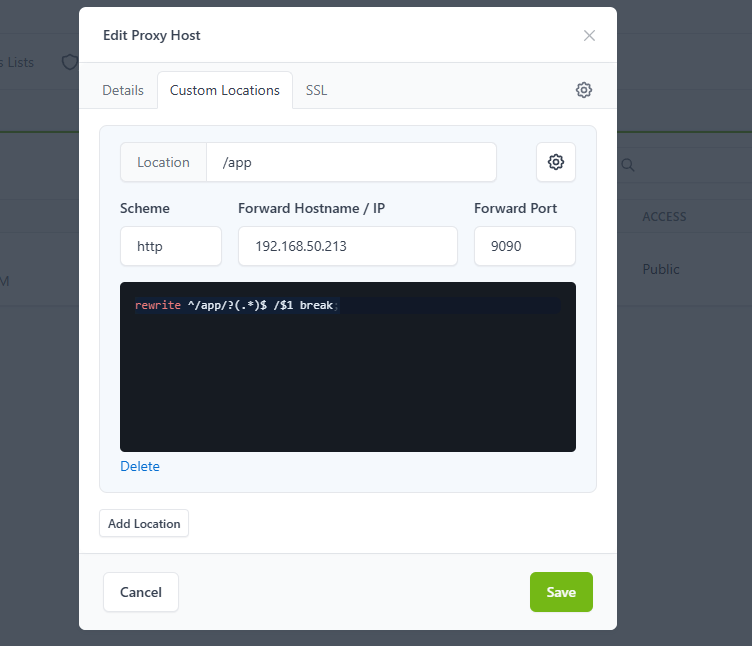
Task: Open the gear settings for the /app location
Action: pos(555,162)
